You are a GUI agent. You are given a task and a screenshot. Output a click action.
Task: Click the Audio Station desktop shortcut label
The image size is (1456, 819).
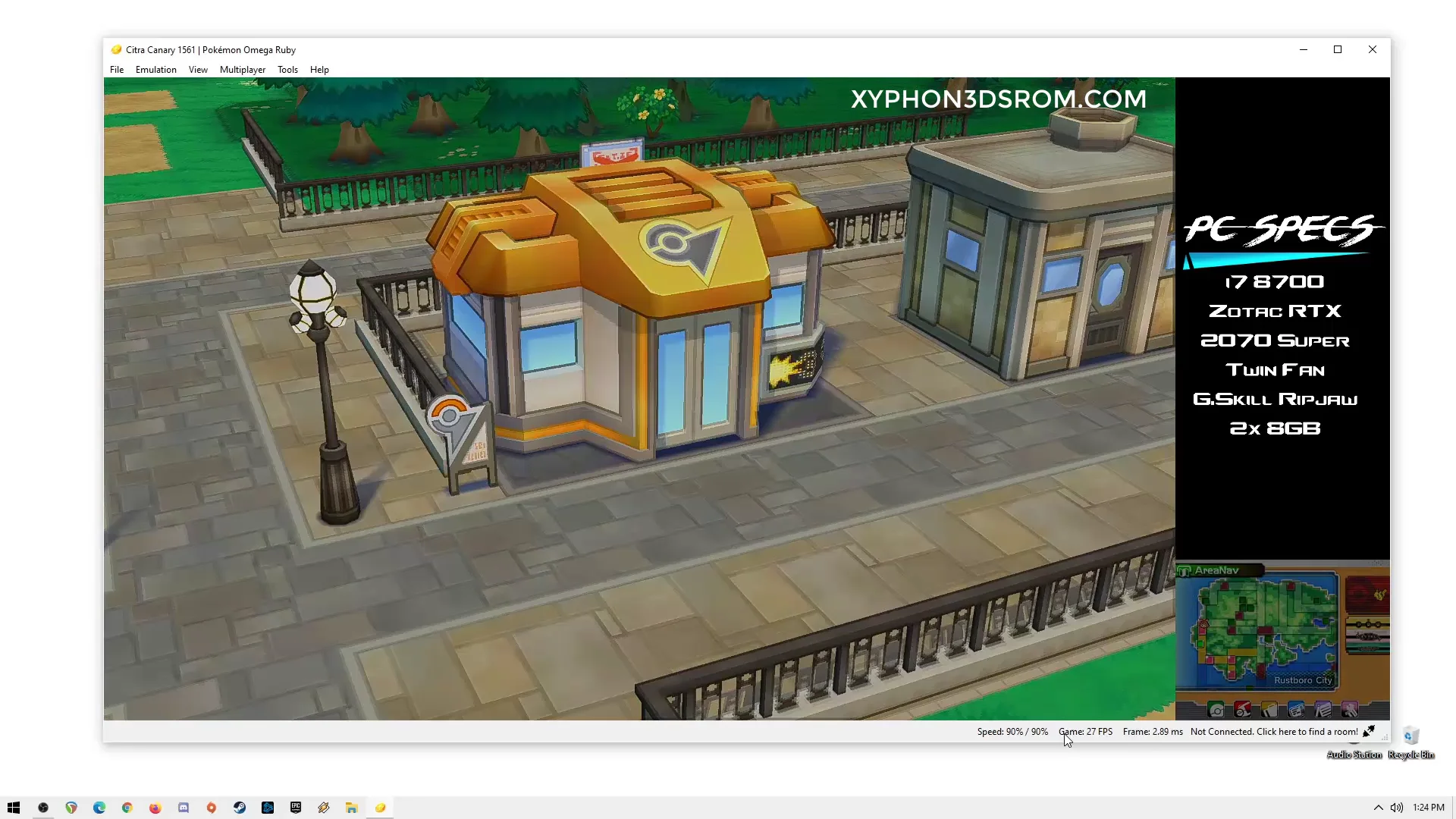(x=1354, y=755)
